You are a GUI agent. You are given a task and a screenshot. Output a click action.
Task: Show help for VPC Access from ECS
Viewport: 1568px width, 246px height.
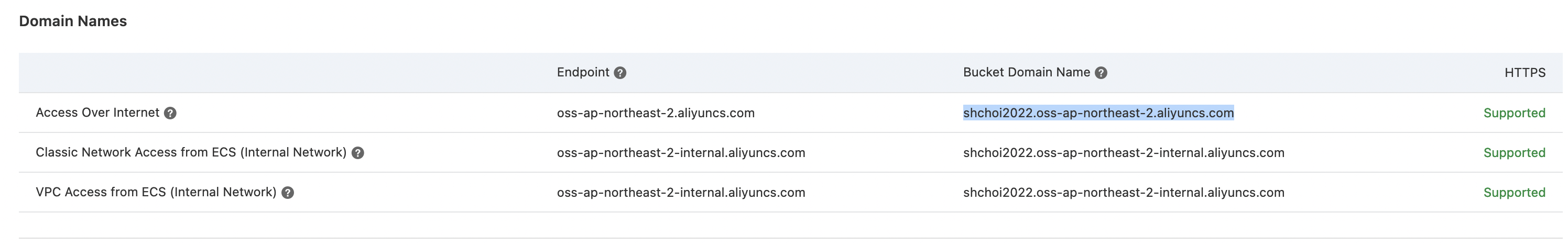click(288, 193)
